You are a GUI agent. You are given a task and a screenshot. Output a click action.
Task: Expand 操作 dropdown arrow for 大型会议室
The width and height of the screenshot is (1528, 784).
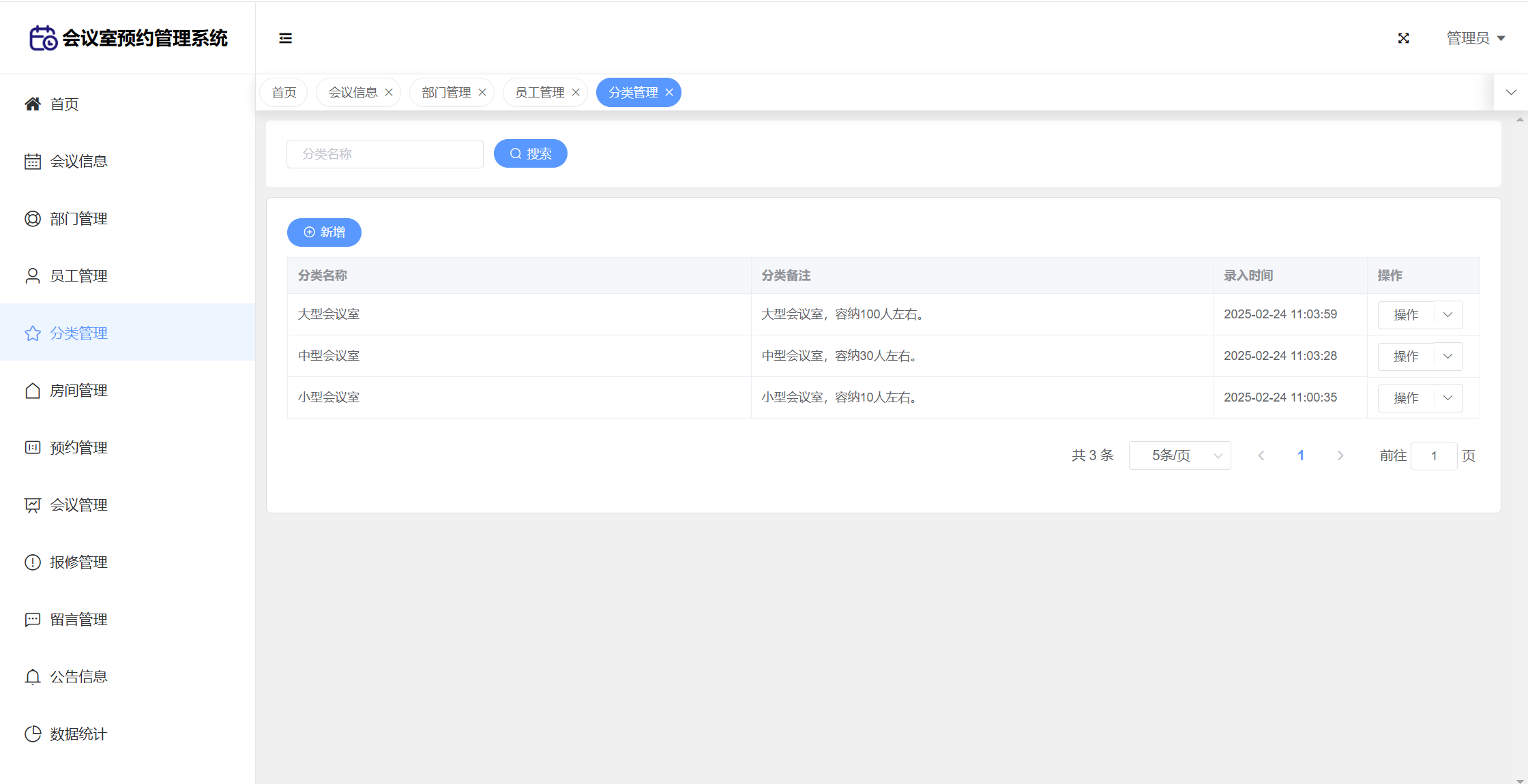point(1448,315)
